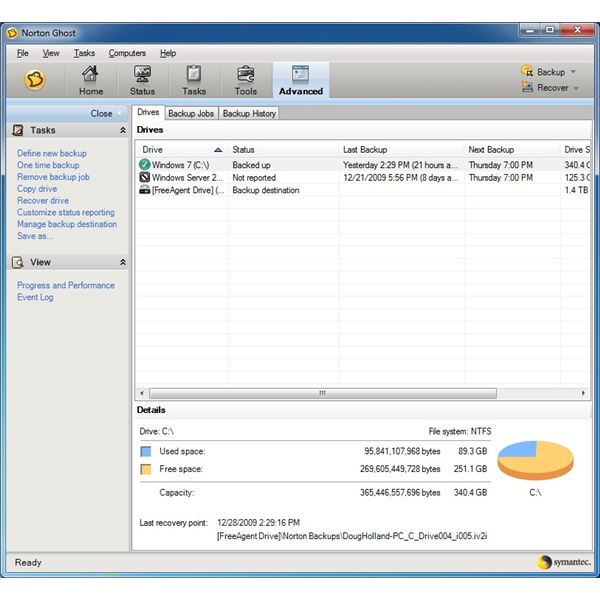Collapse the Tasks panel section
This screenshot has height=600, width=600.
[123, 130]
